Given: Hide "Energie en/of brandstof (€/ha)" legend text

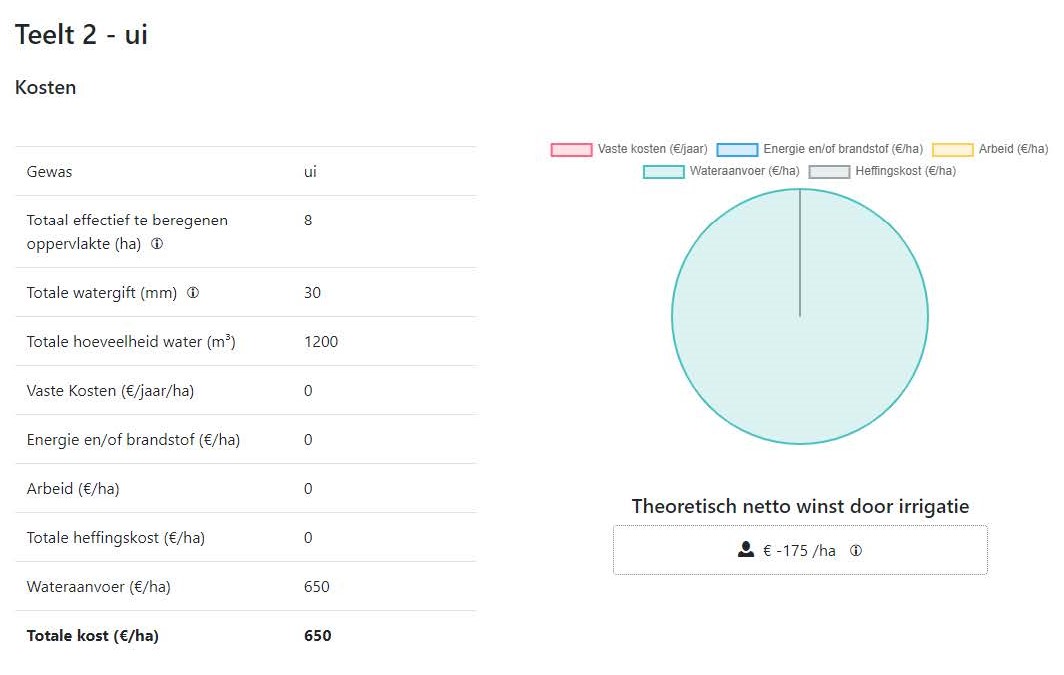Looking at the screenshot, I should click(843, 150).
